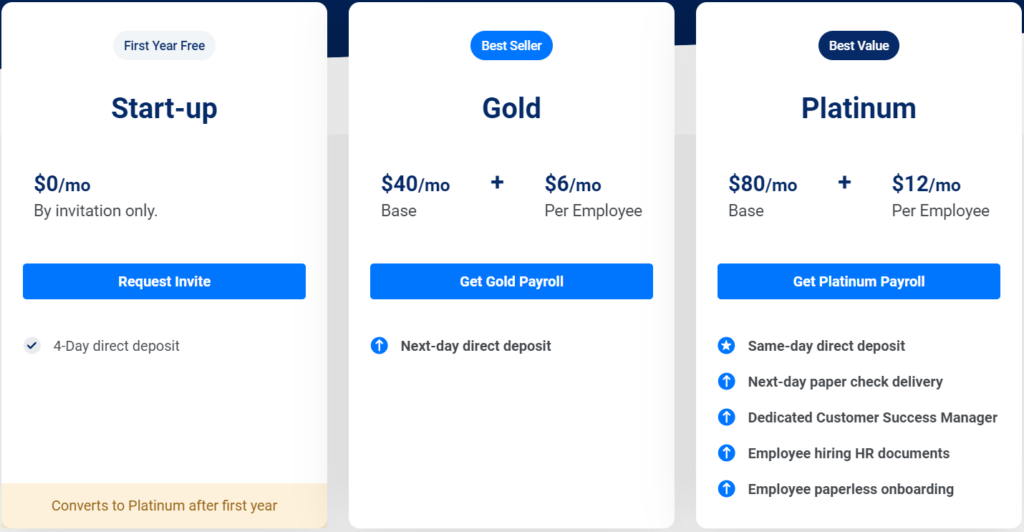Click the Get Gold Payroll button
1024x532 pixels.
point(511,282)
